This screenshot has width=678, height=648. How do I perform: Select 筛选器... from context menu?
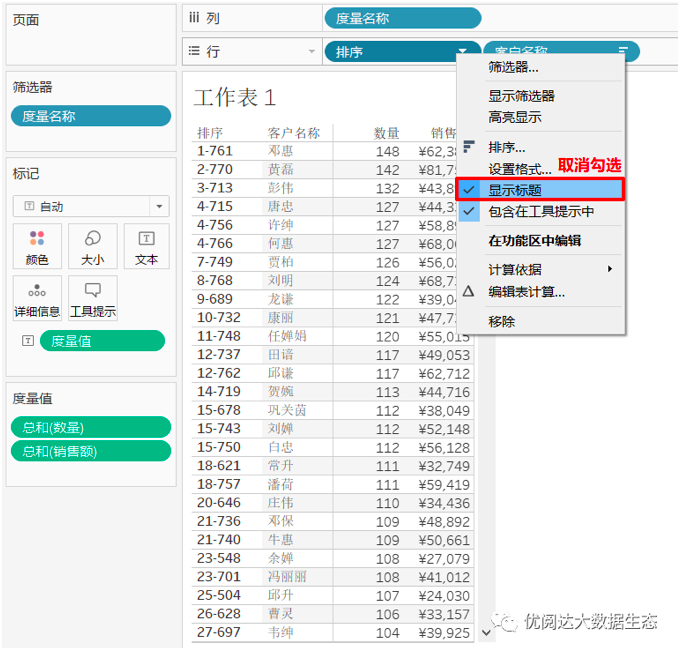tap(513, 67)
